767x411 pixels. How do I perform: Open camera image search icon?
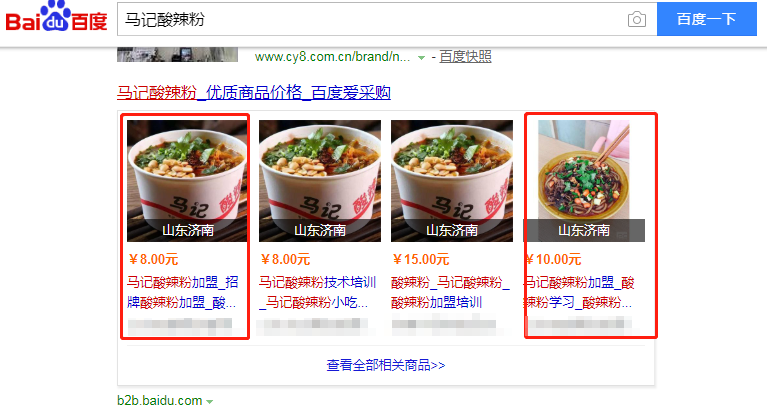pos(636,20)
